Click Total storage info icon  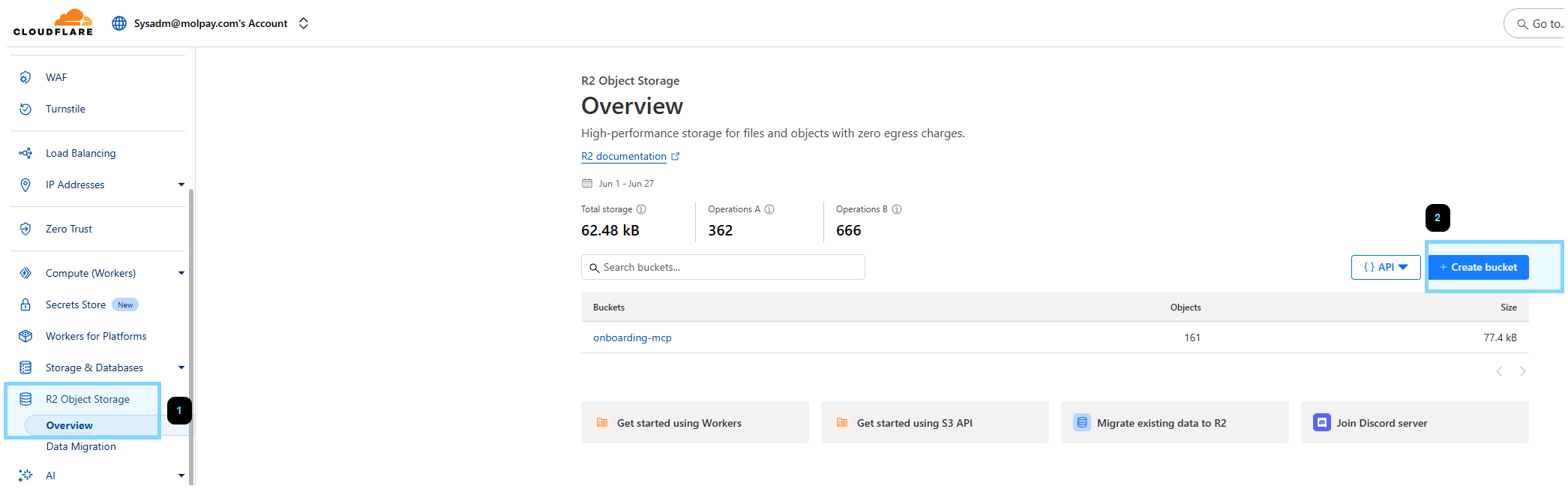pos(641,209)
